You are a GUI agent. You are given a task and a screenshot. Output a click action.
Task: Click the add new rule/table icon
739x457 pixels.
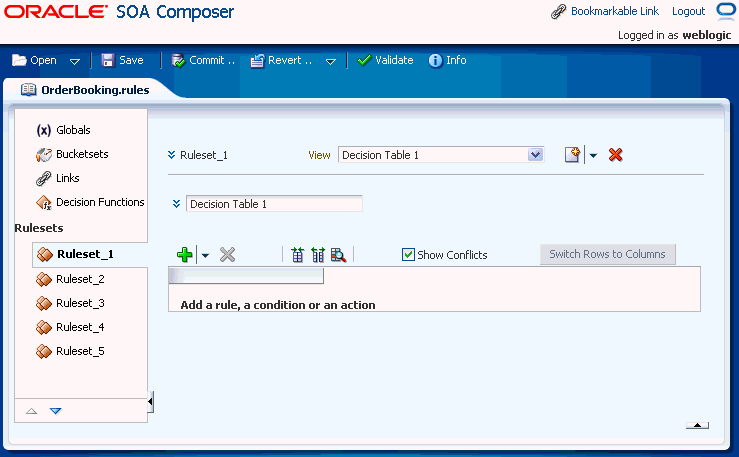572,155
